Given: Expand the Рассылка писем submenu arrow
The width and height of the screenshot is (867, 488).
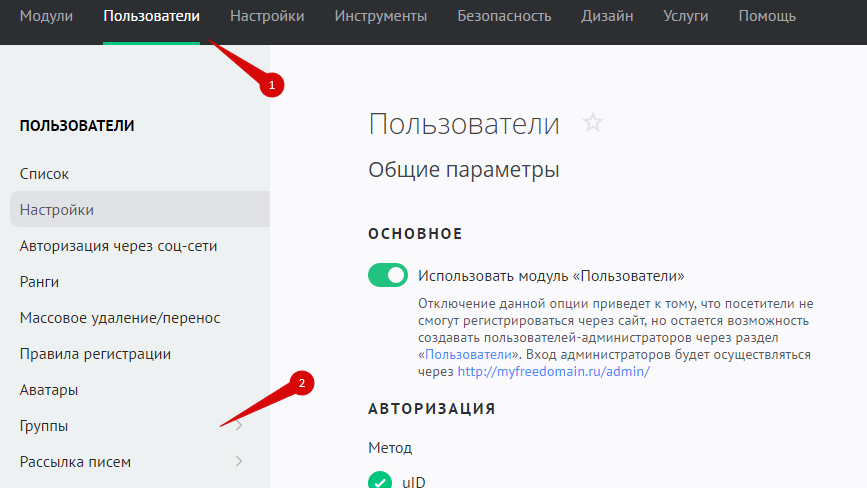Looking at the screenshot, I should click(239, 462).
